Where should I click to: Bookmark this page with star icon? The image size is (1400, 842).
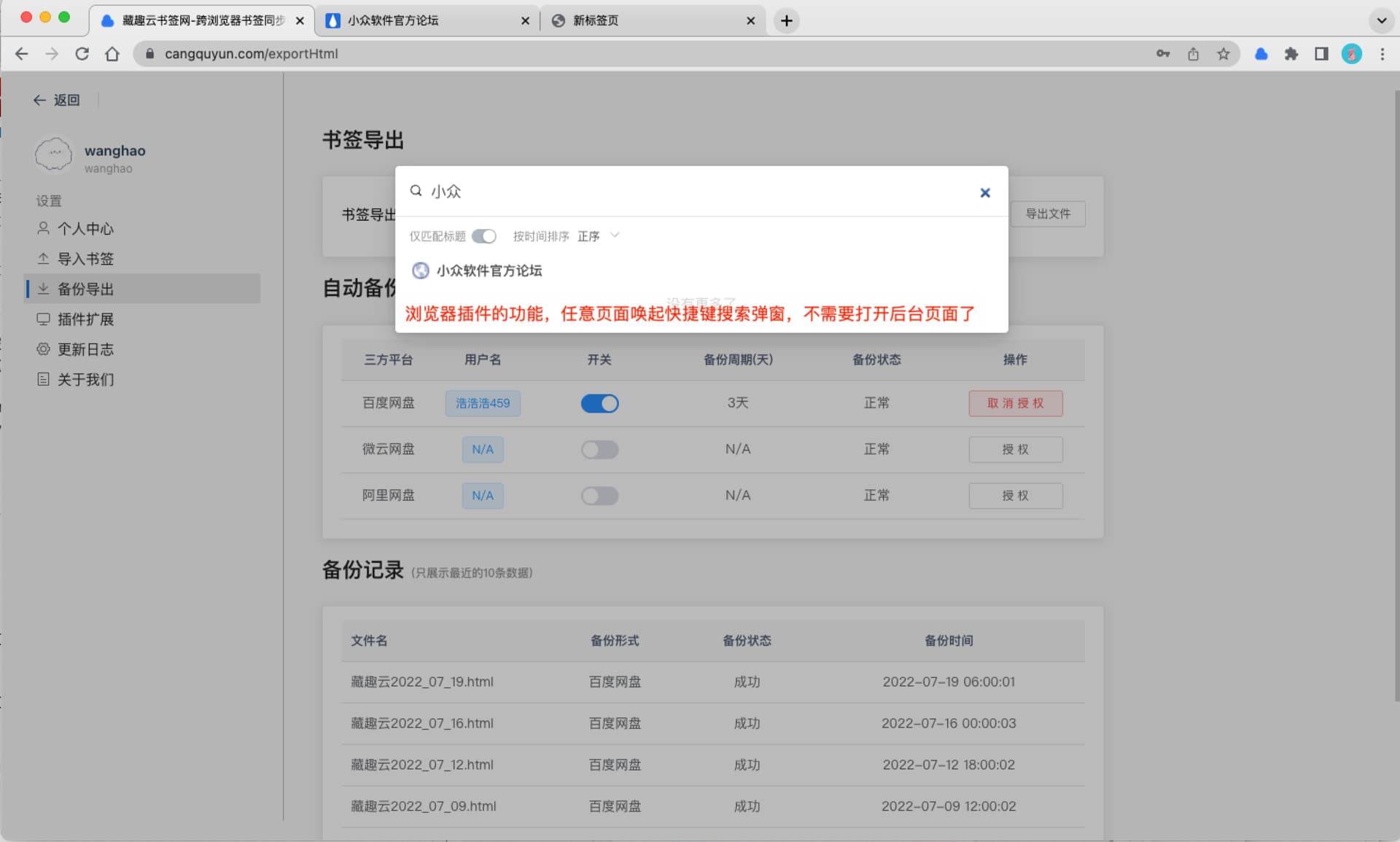click(x=1224, y=54)
